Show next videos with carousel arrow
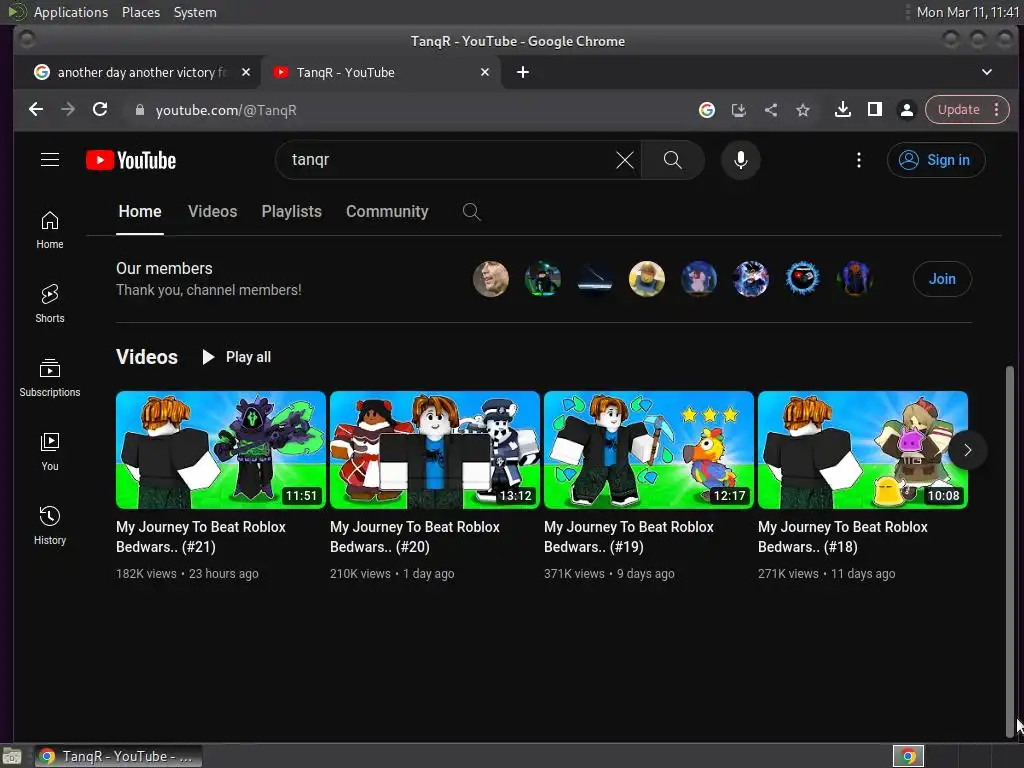This screenshot has height=768, width=1024. click(967, 450)
